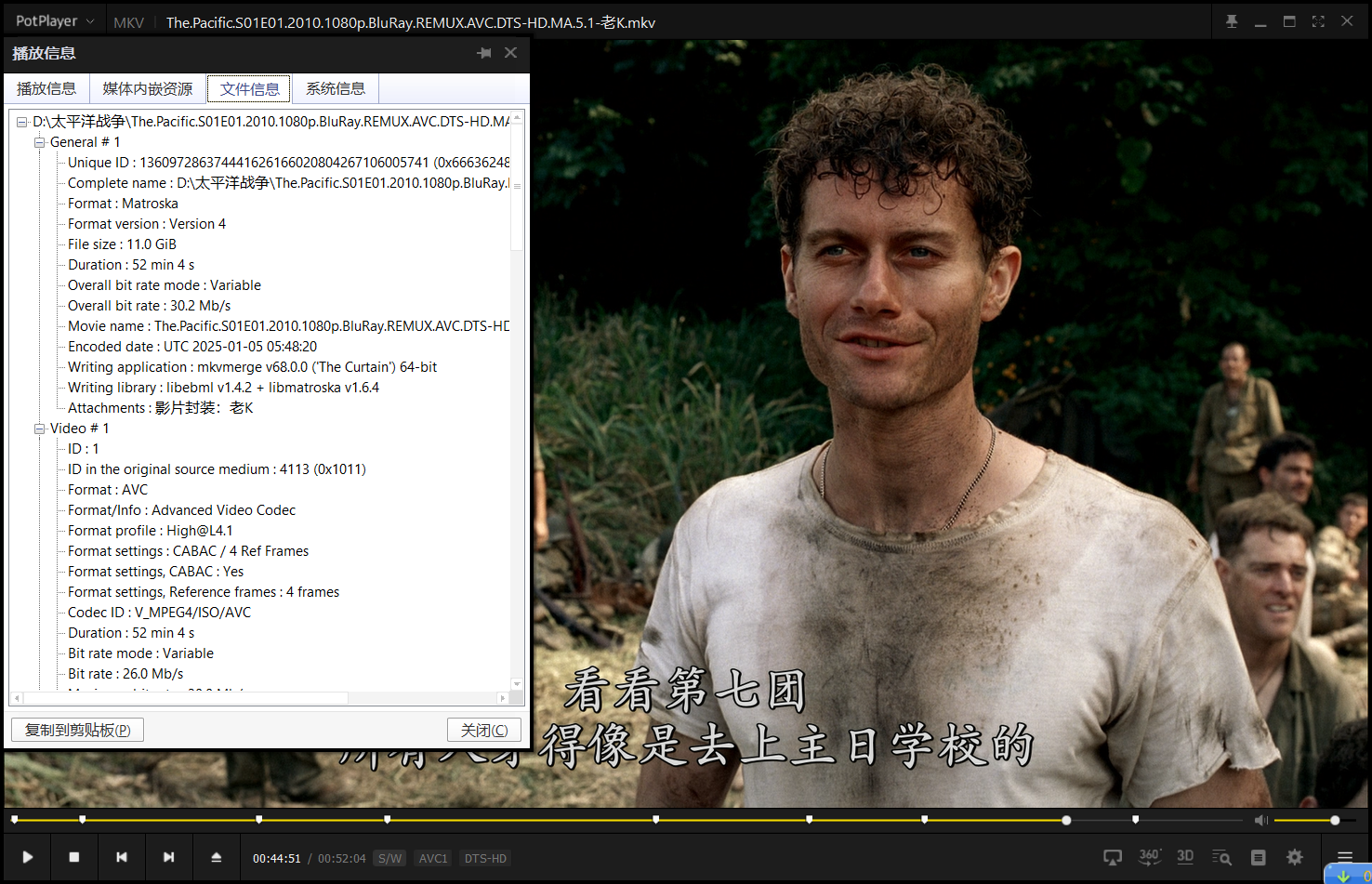The width and height of the screenshot is (1372, 884).
Task: Jump to the previous file
Action: pos(122,857)
